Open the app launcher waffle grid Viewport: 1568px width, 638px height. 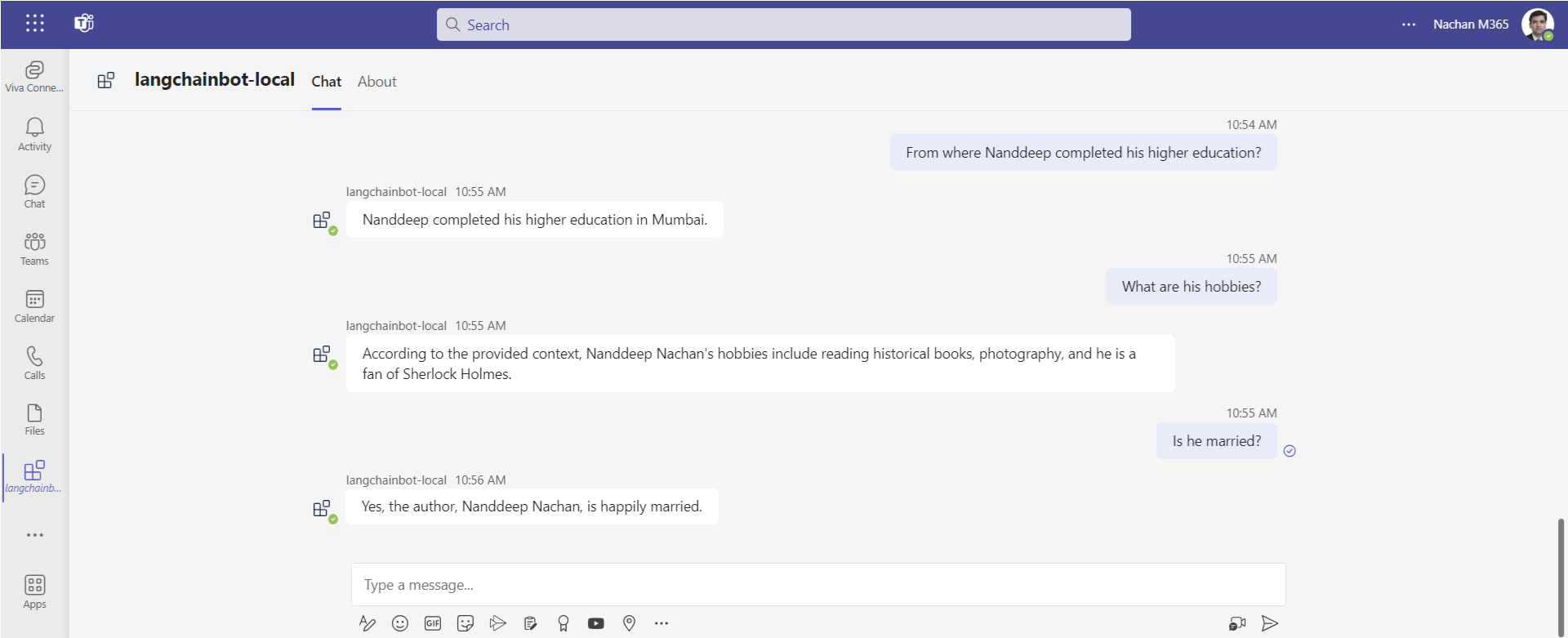[34, 24]
